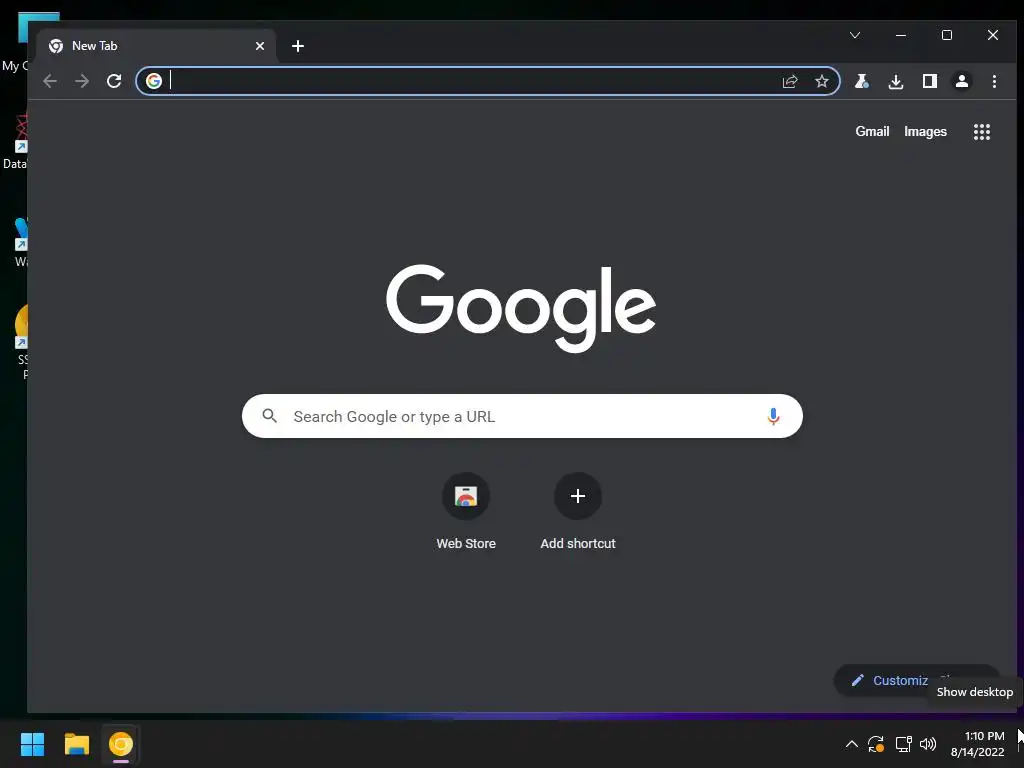Select the New Tab tab
This screenshot has height=768, width=1024.
157,46
